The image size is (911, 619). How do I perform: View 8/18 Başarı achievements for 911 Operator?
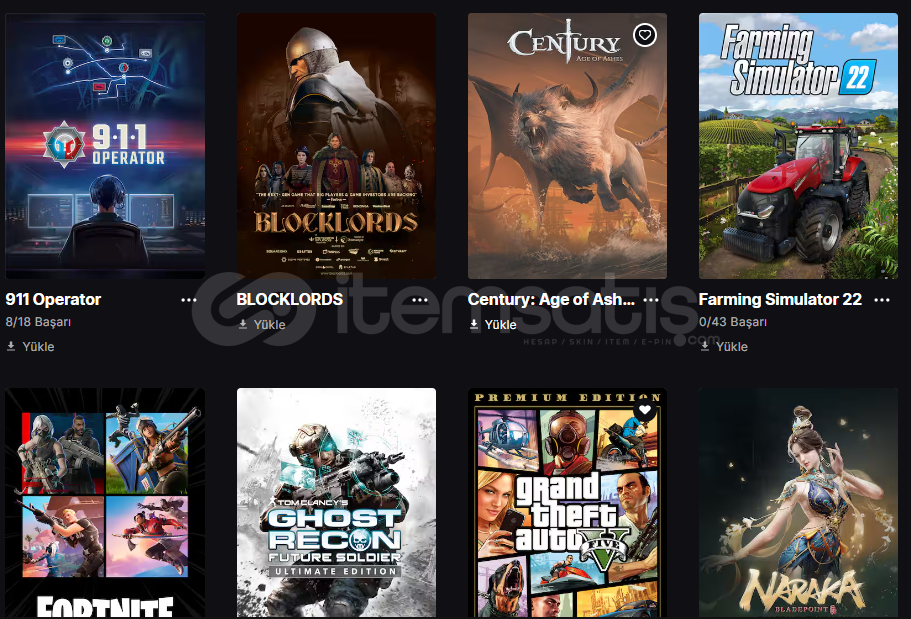click(38, 322)
